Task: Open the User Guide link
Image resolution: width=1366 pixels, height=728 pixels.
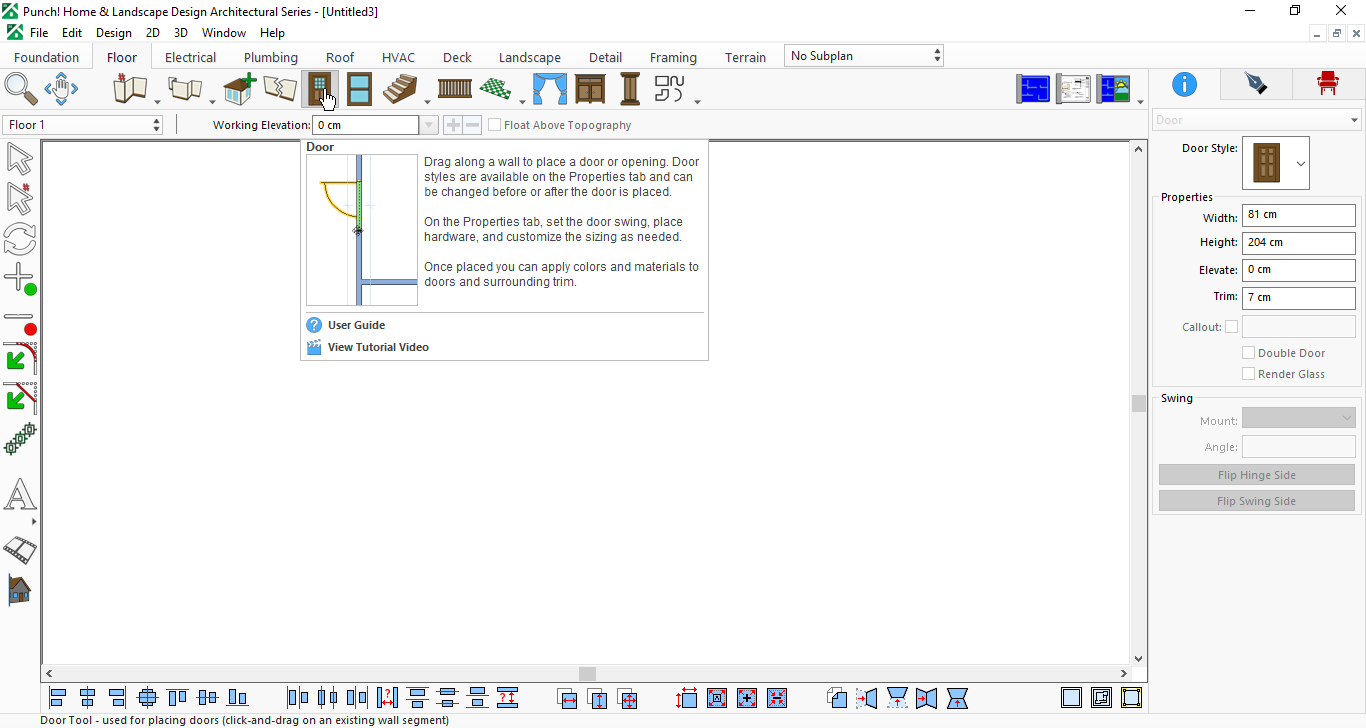Action: (x=356, y=325)
